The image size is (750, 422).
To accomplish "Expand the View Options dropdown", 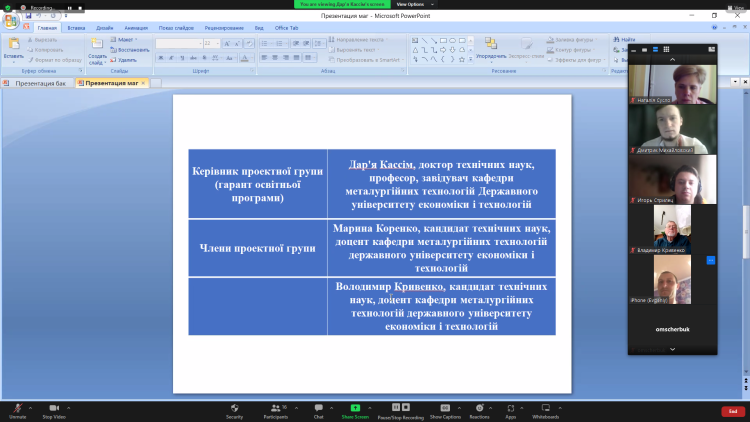I will [410, 4].
